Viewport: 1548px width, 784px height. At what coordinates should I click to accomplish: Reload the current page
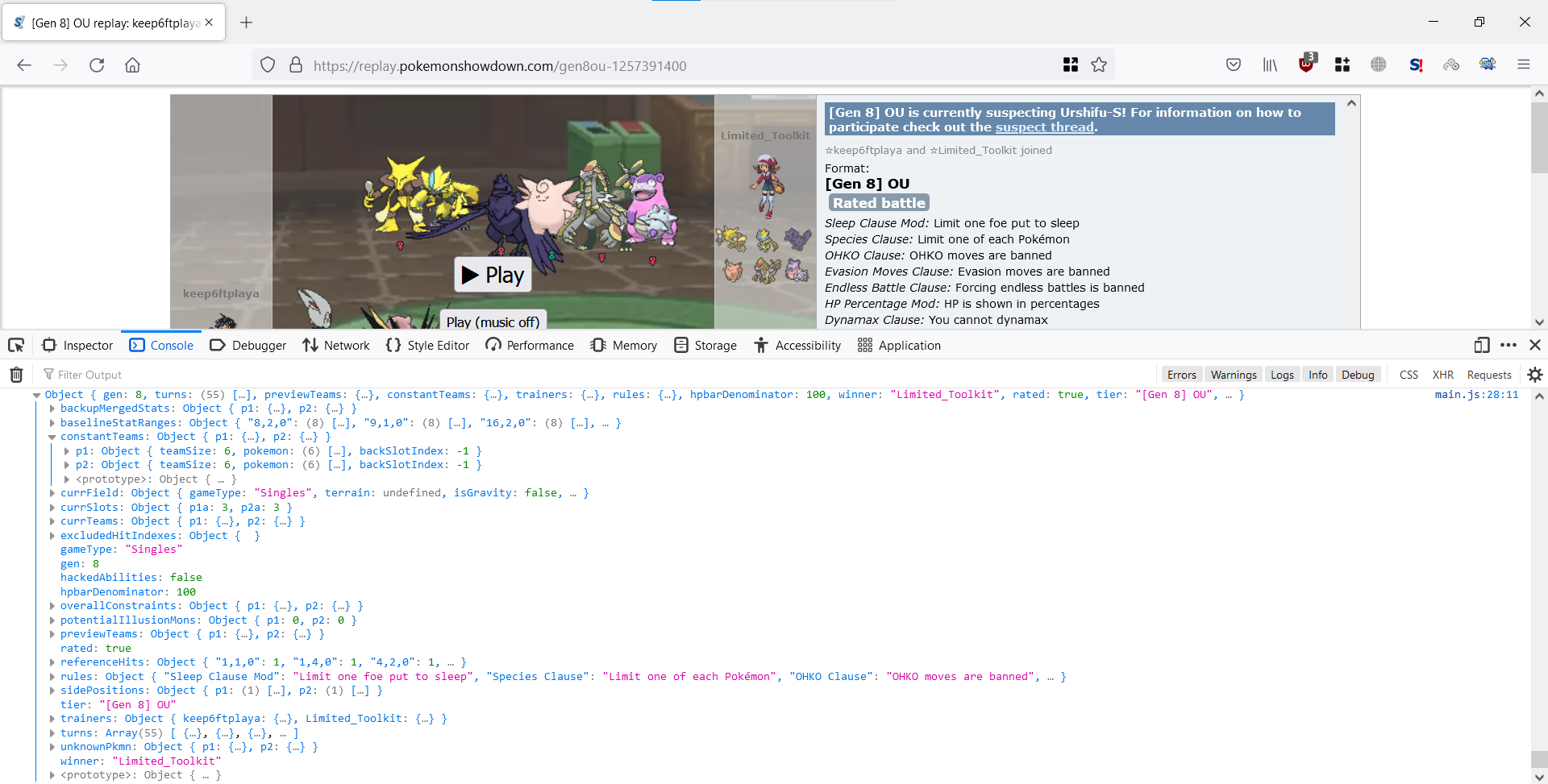(x=97, y=65)
